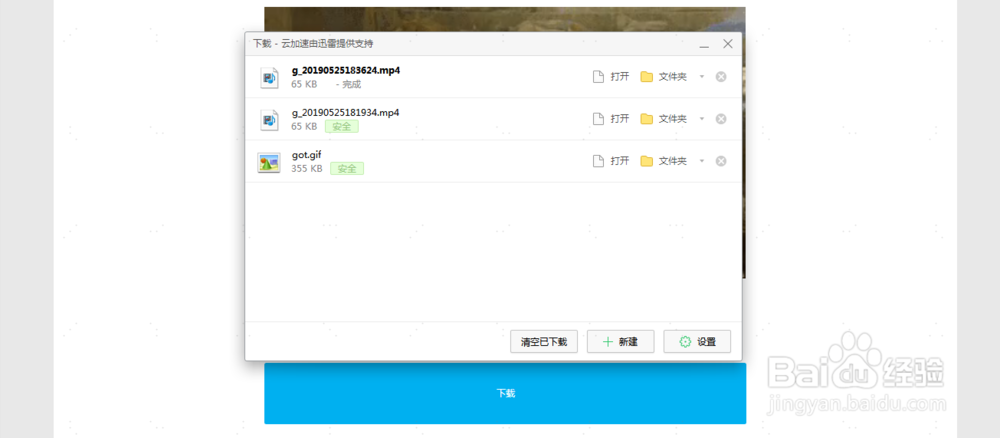The width and height of the screenshot is (1000, 438).
Task: Open g_20190525181934.mp4 via 打开
Action: coord(611,119)
